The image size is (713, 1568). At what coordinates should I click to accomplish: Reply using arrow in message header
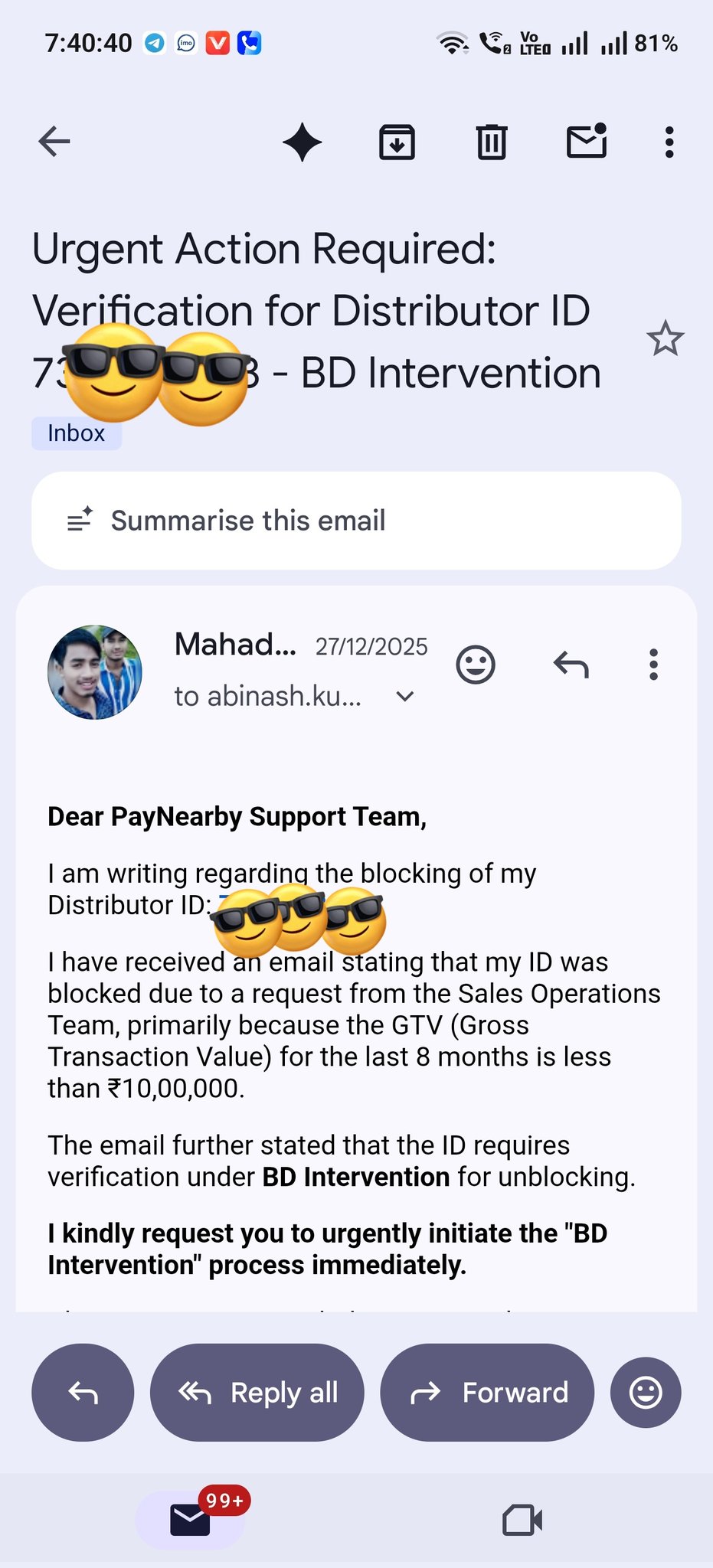[571, 665]
